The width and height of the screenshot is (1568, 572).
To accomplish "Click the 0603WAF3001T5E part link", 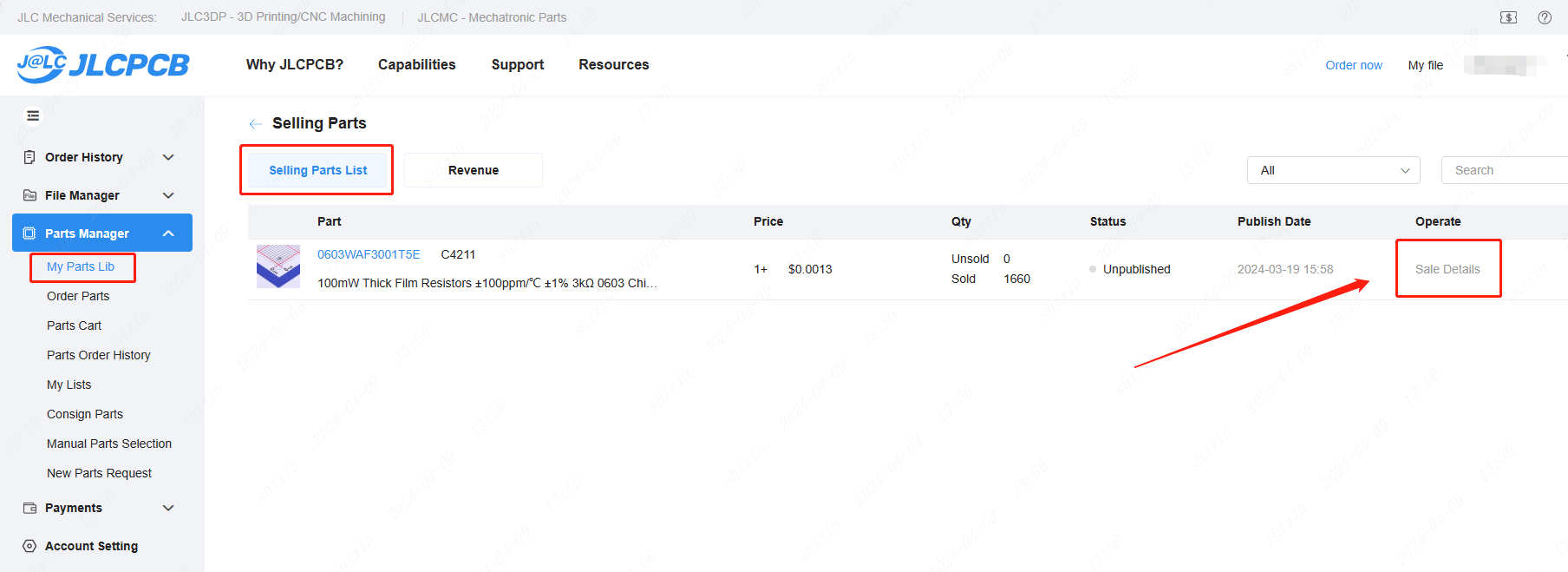I will (x=369, y=254).
